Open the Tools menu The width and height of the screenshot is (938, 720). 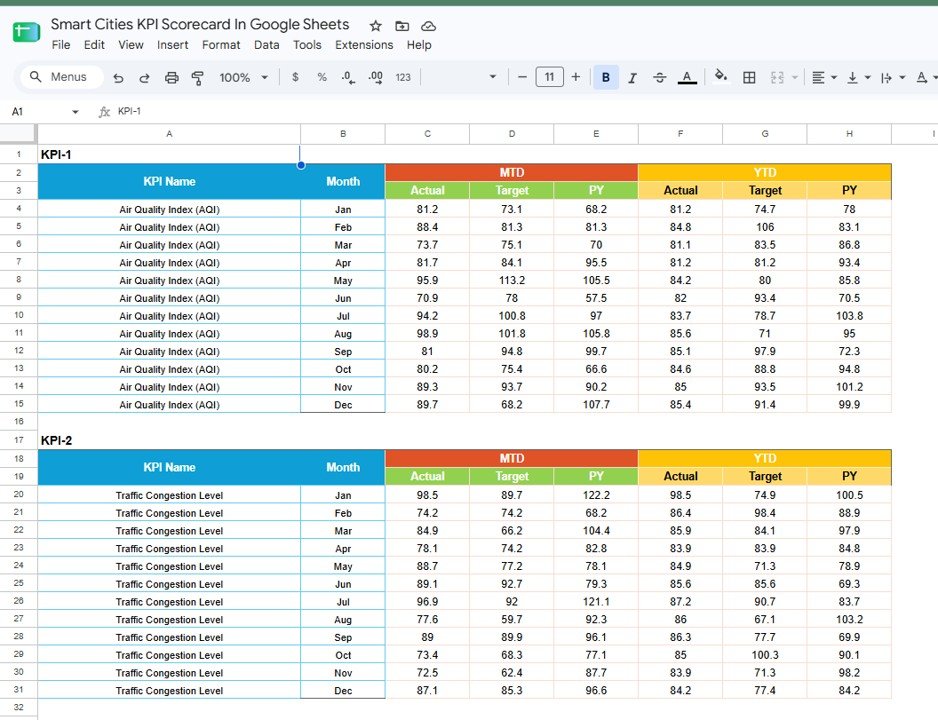point(307,45)
